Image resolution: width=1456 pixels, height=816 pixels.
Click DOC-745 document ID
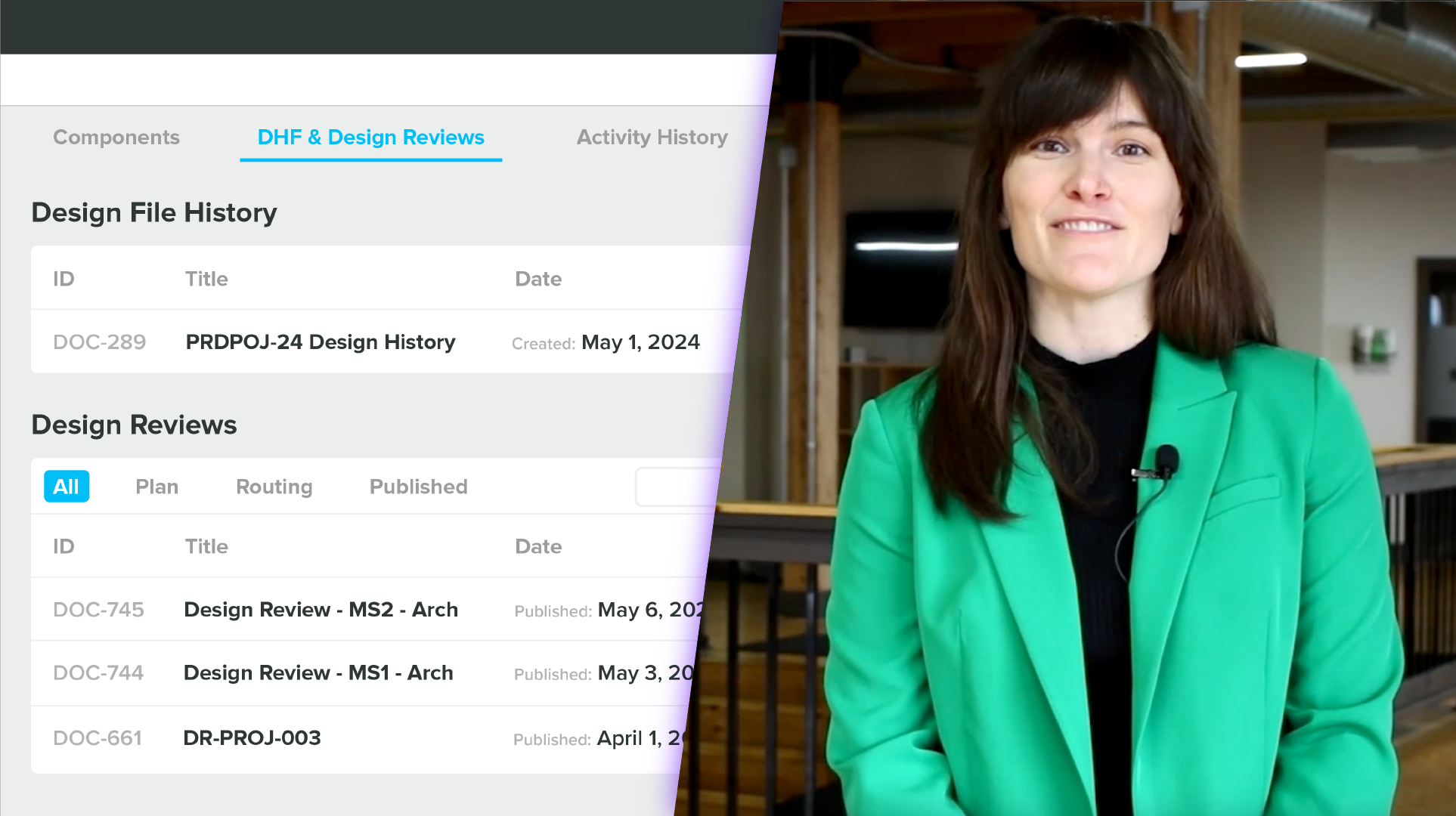[x=98, y=610]
